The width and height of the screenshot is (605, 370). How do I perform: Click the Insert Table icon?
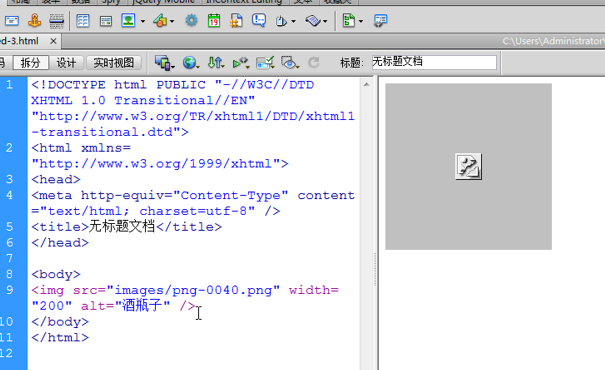pyautogui.click(x=83, y=20)
